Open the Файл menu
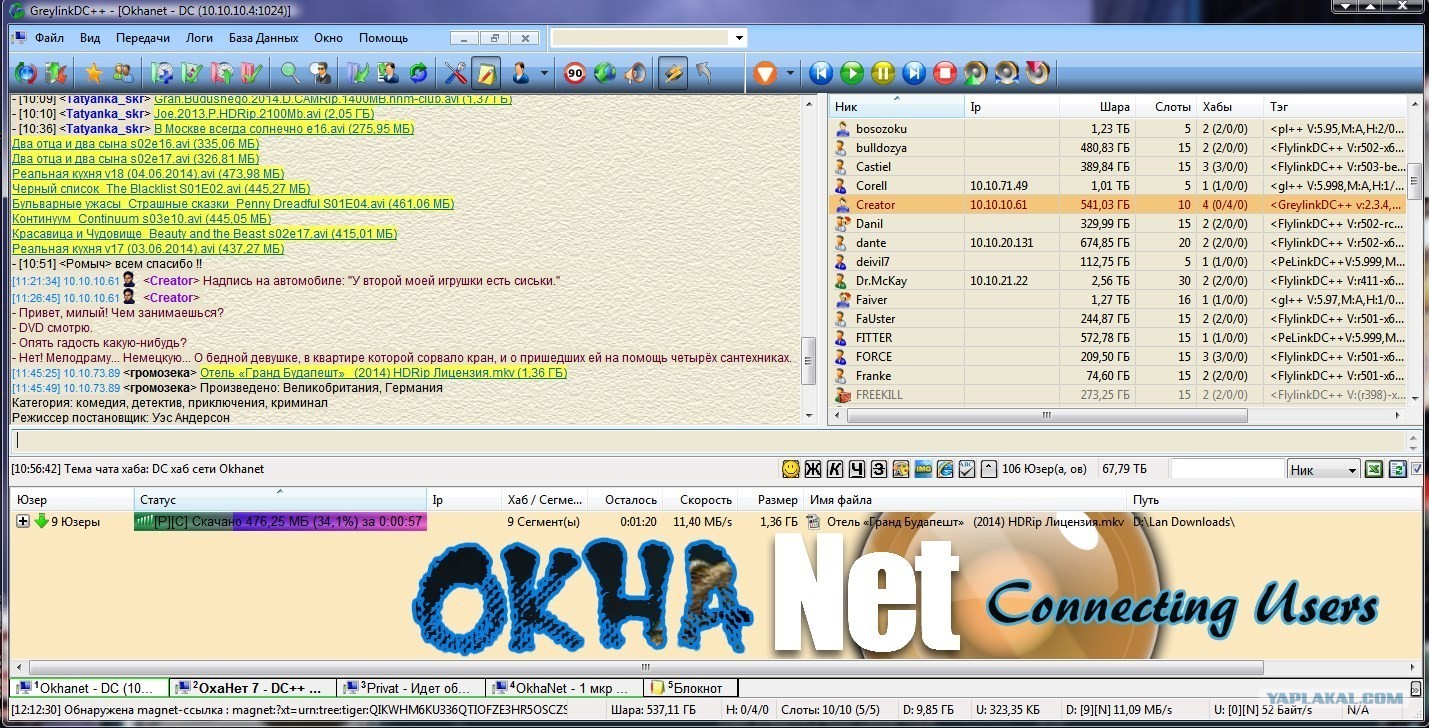This screenshot has height=728, width=1429. 49,38
